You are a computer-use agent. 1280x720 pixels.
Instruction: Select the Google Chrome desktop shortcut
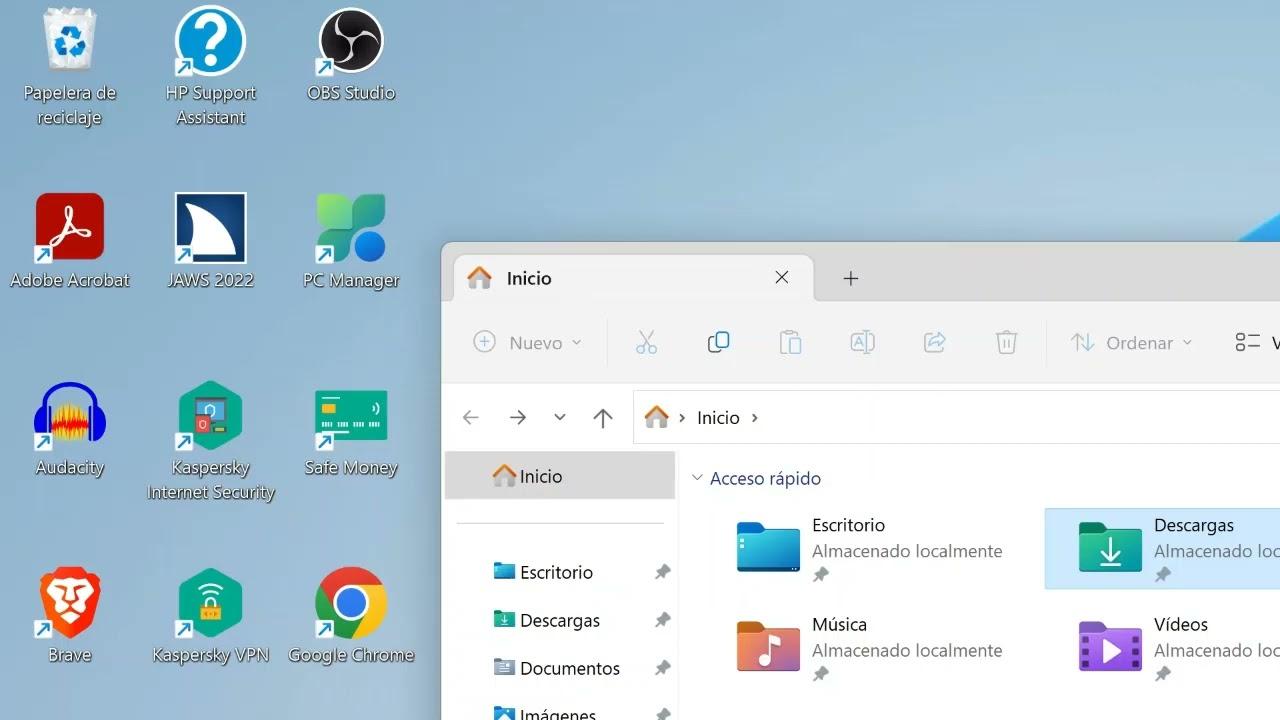point(351,616)
